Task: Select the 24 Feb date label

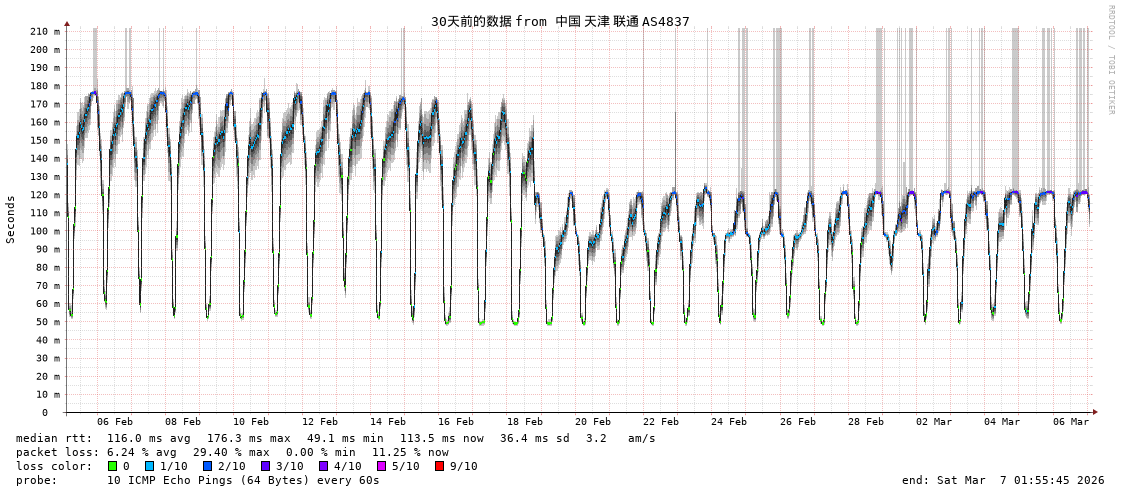Action: pyautogui.click(x=729, y=422)
